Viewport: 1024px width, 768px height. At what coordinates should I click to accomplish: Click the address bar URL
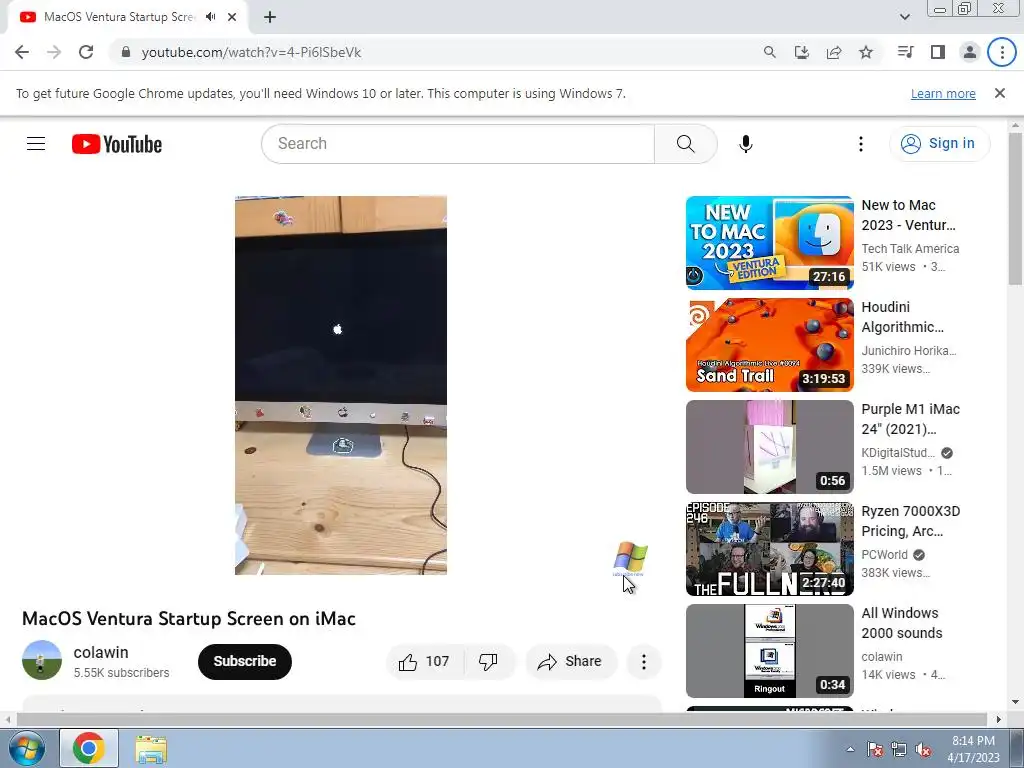[x=251, y=52]
